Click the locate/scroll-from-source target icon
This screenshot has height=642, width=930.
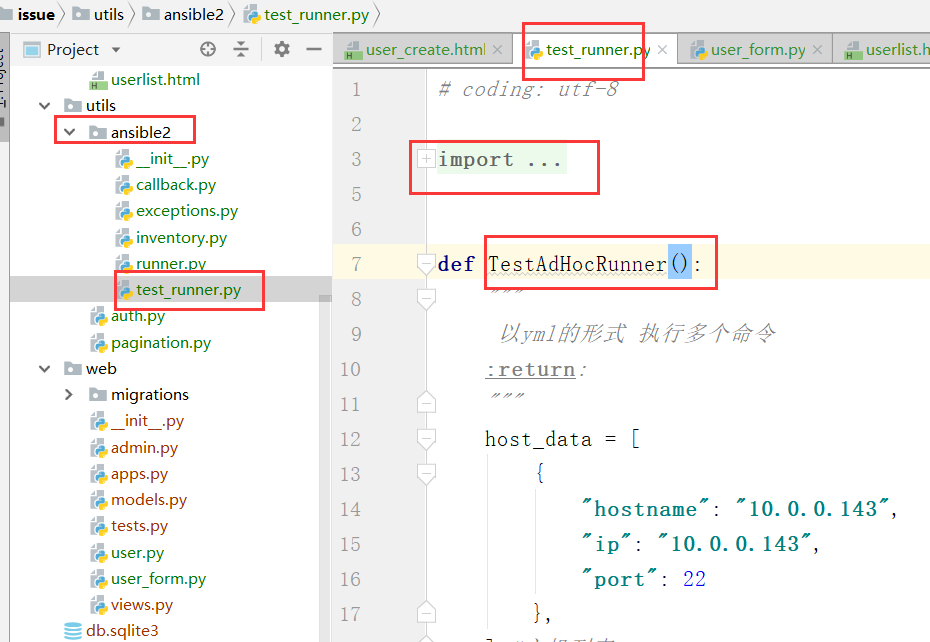[208, 49]
